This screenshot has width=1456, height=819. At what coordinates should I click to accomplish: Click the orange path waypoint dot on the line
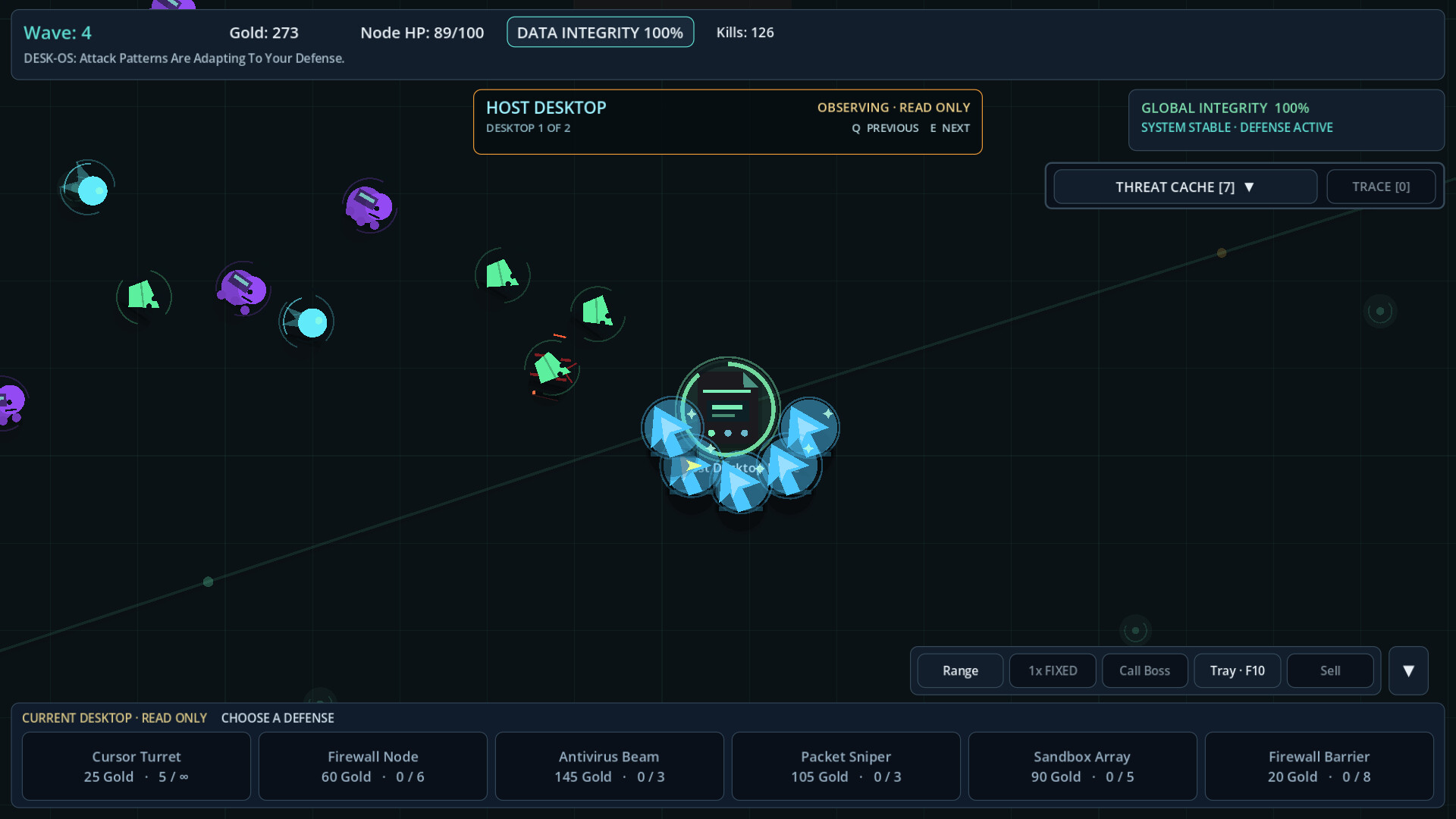(1222, 253)
